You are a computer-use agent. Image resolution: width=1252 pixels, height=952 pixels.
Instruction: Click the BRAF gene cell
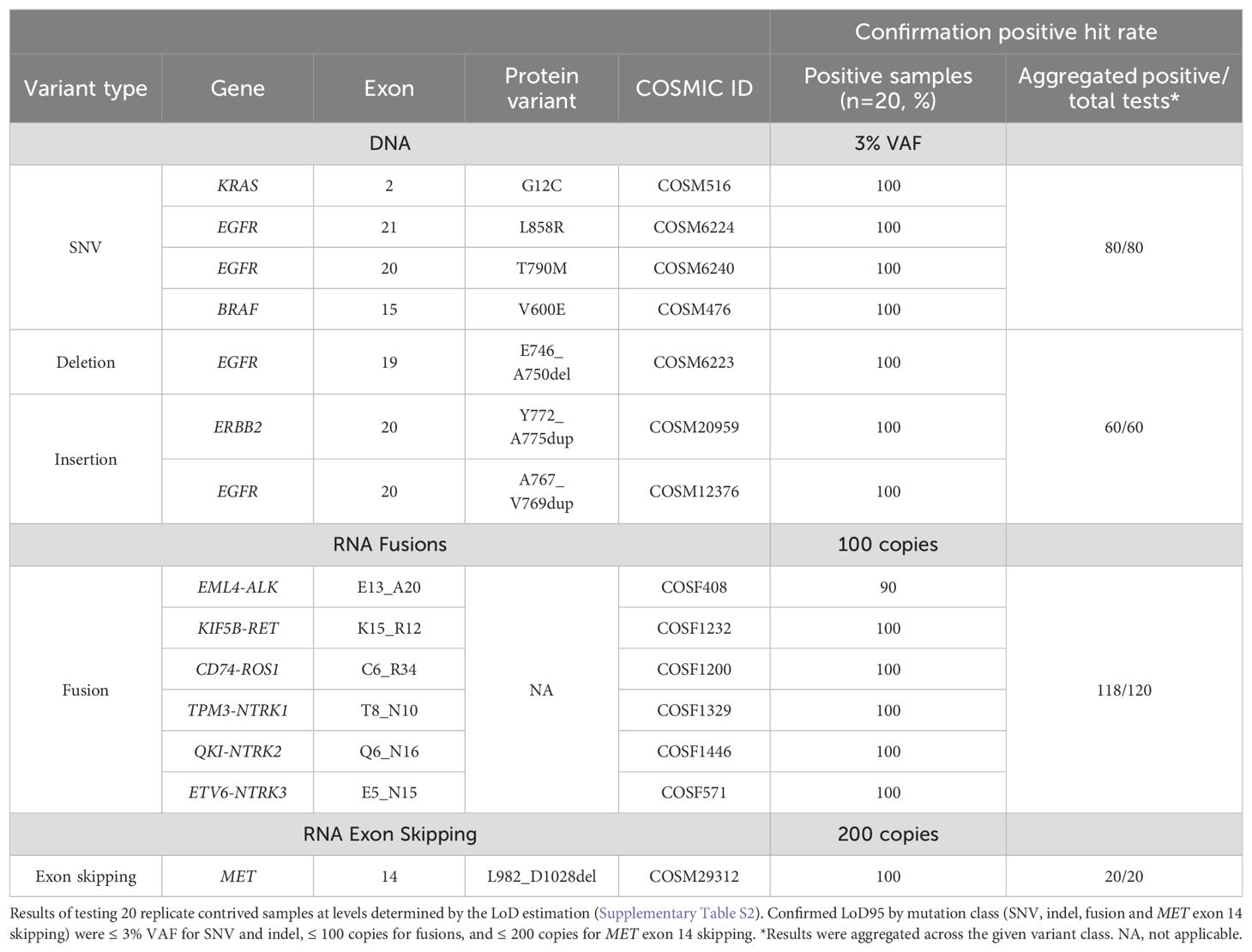pos(238,310)
